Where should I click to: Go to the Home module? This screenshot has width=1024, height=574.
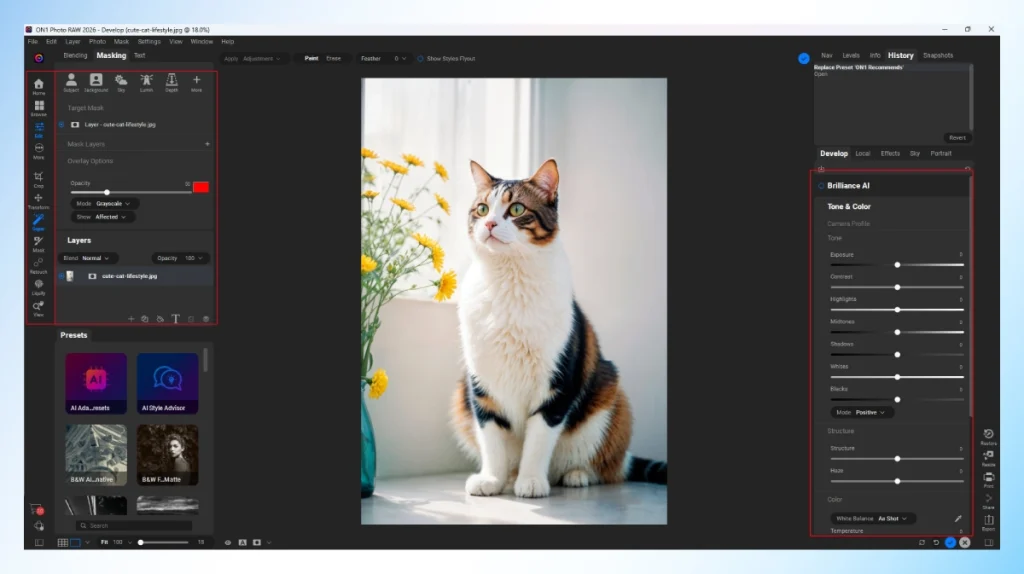39,86
